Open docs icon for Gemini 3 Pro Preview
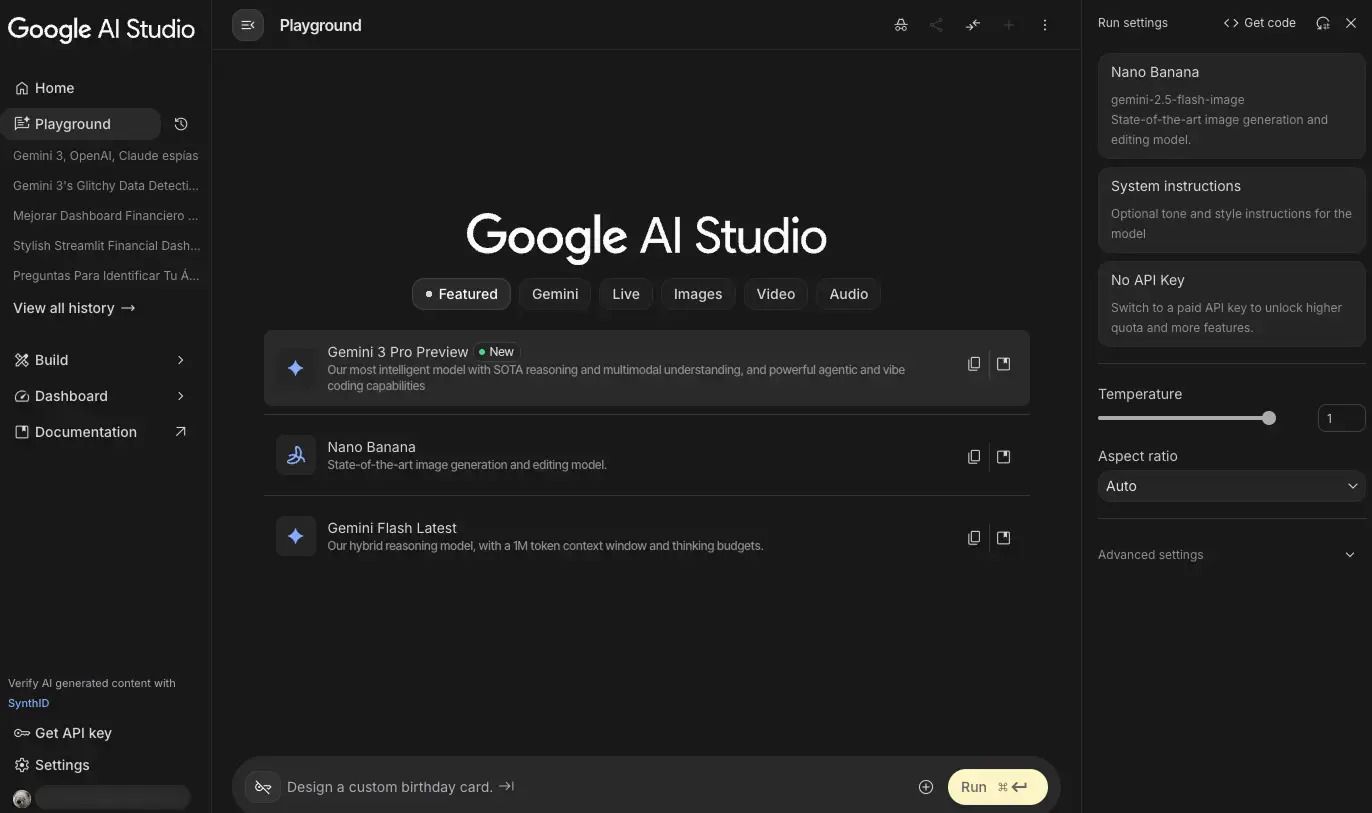This screenshot has height=813, width=1372. coord(1004,364)
